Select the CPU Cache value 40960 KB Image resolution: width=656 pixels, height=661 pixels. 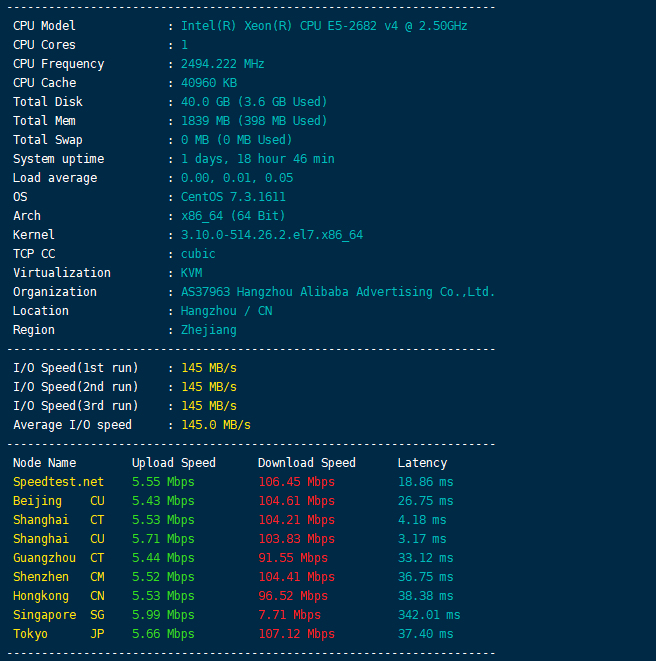(208, 83)
